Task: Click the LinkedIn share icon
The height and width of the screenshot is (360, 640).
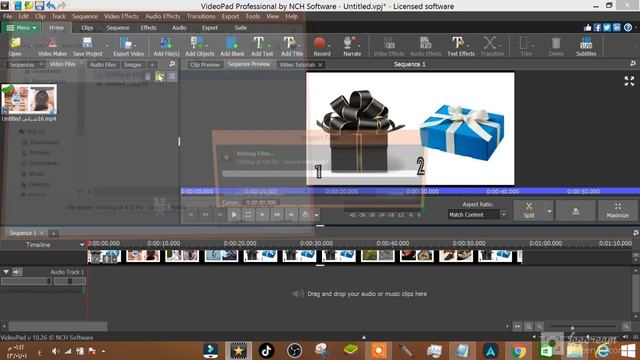Action: [x=617, y=27]
